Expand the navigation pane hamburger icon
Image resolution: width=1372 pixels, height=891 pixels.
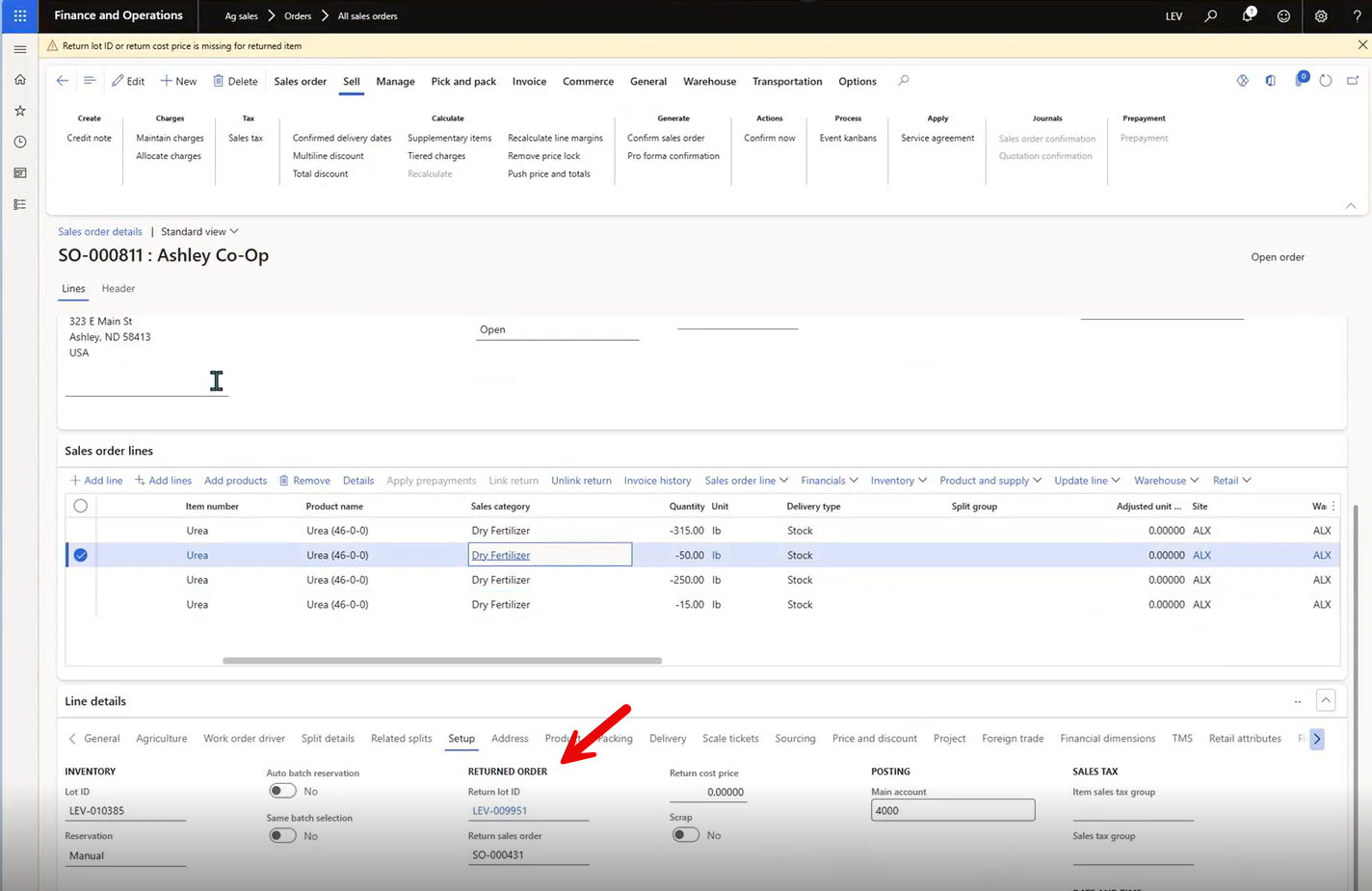[x=19, y=48]
